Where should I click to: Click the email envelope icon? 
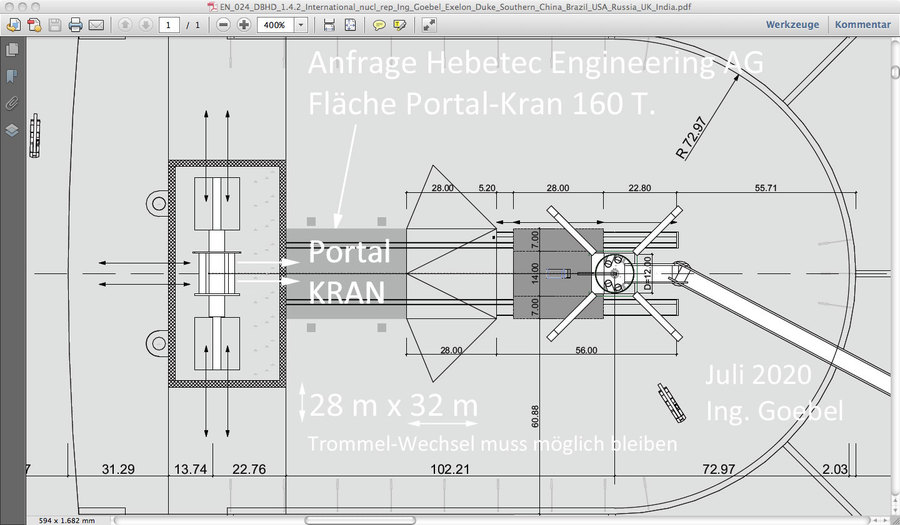tap(96, 25)
